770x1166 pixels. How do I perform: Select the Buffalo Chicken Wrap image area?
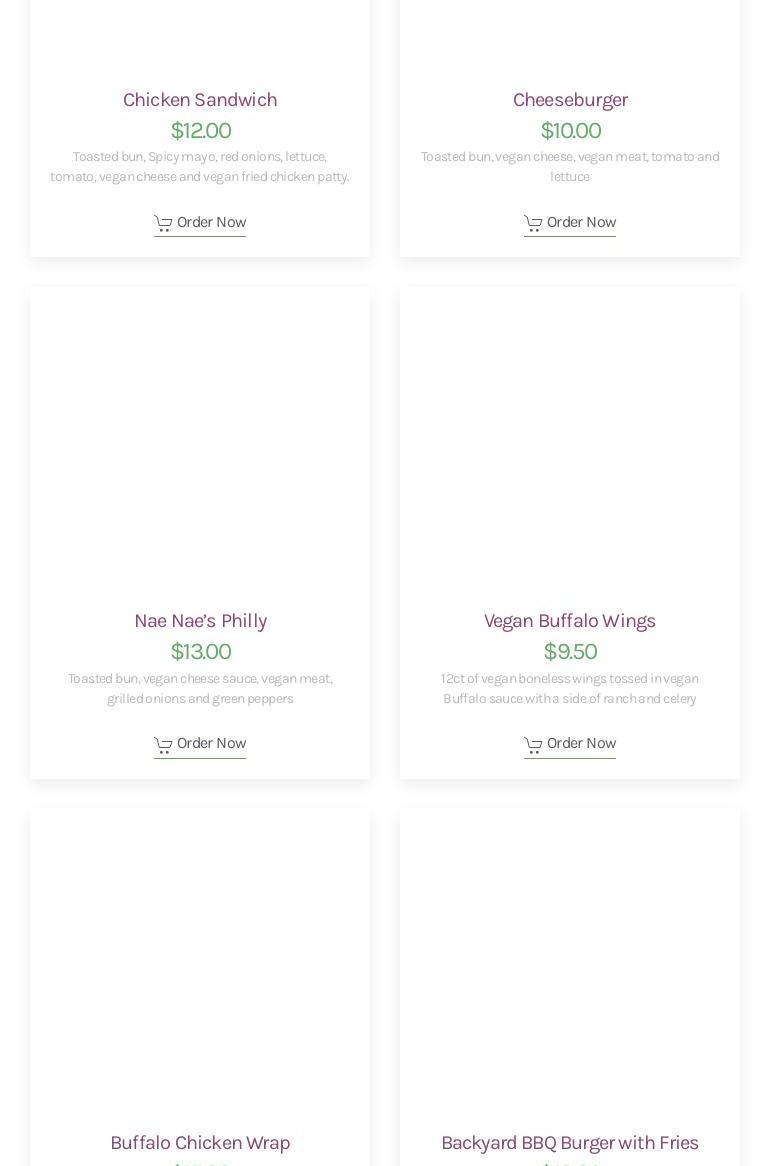coord(200,964)
